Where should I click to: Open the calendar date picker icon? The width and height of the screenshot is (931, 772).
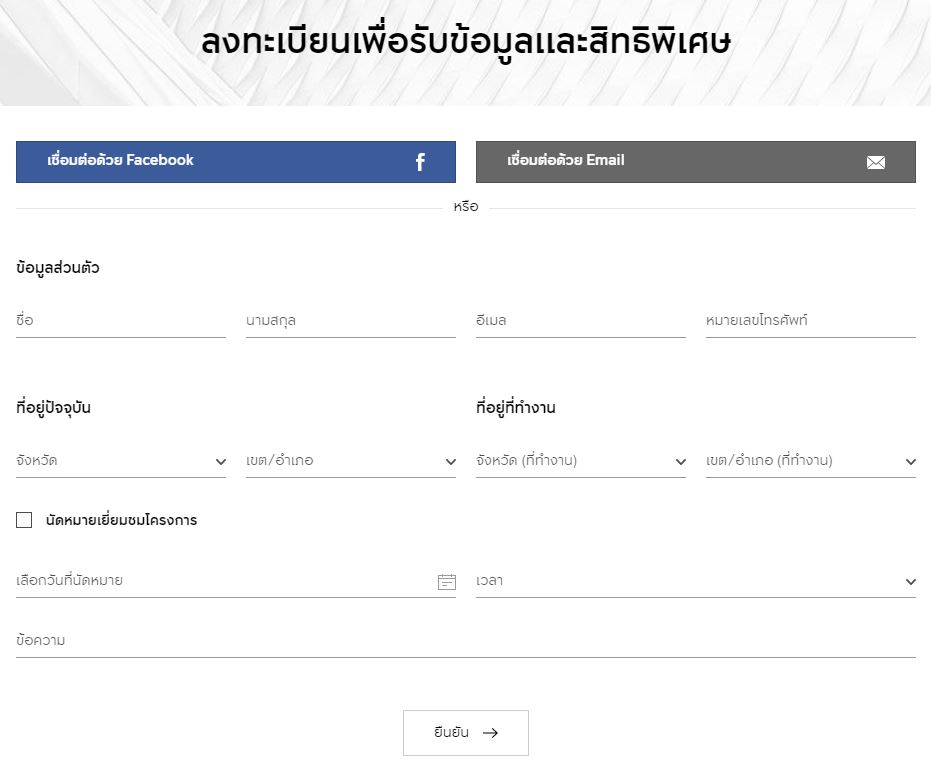(x=446, y=581)
